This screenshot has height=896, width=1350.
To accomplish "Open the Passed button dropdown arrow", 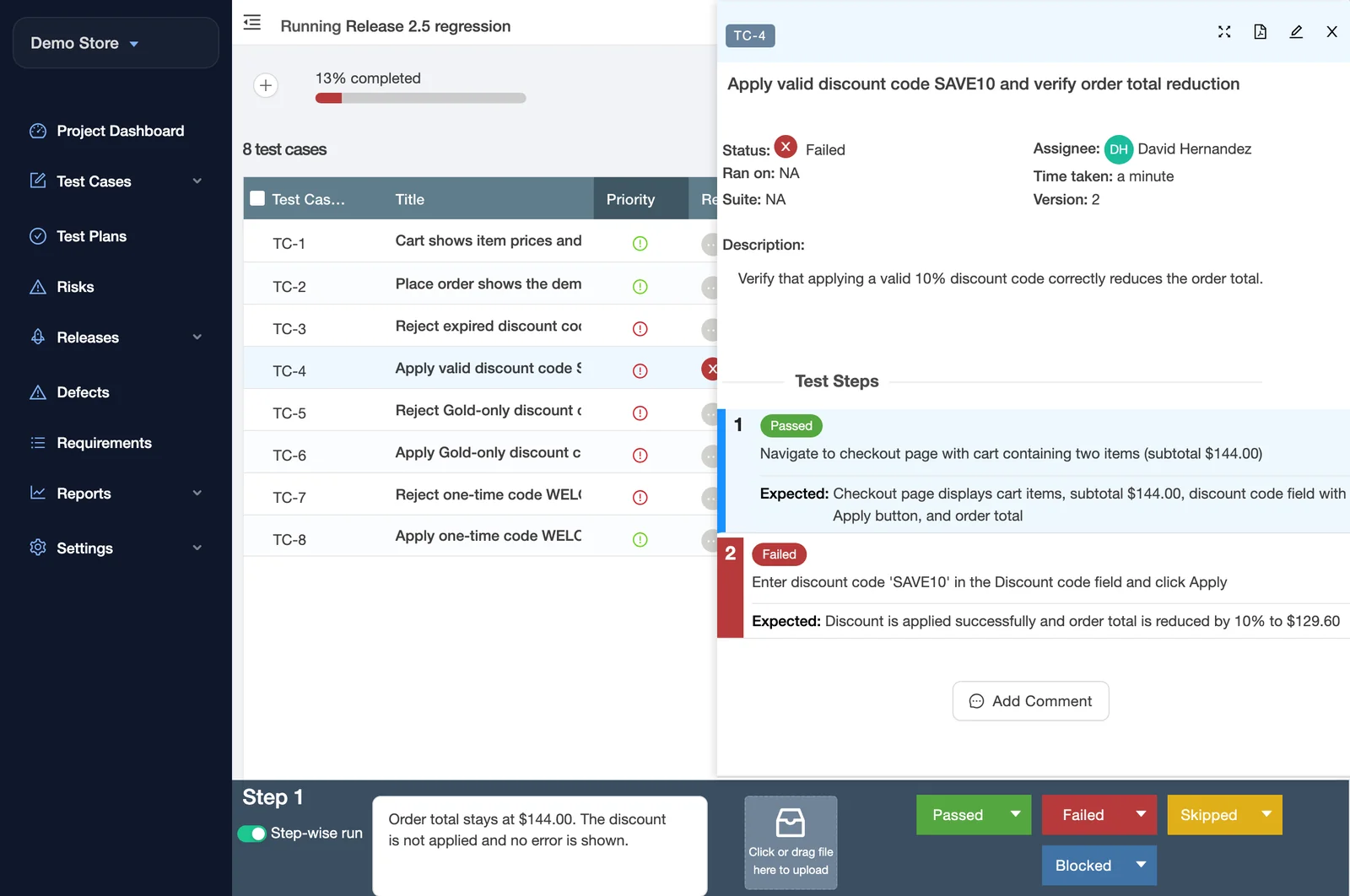I will point(1016,814).
